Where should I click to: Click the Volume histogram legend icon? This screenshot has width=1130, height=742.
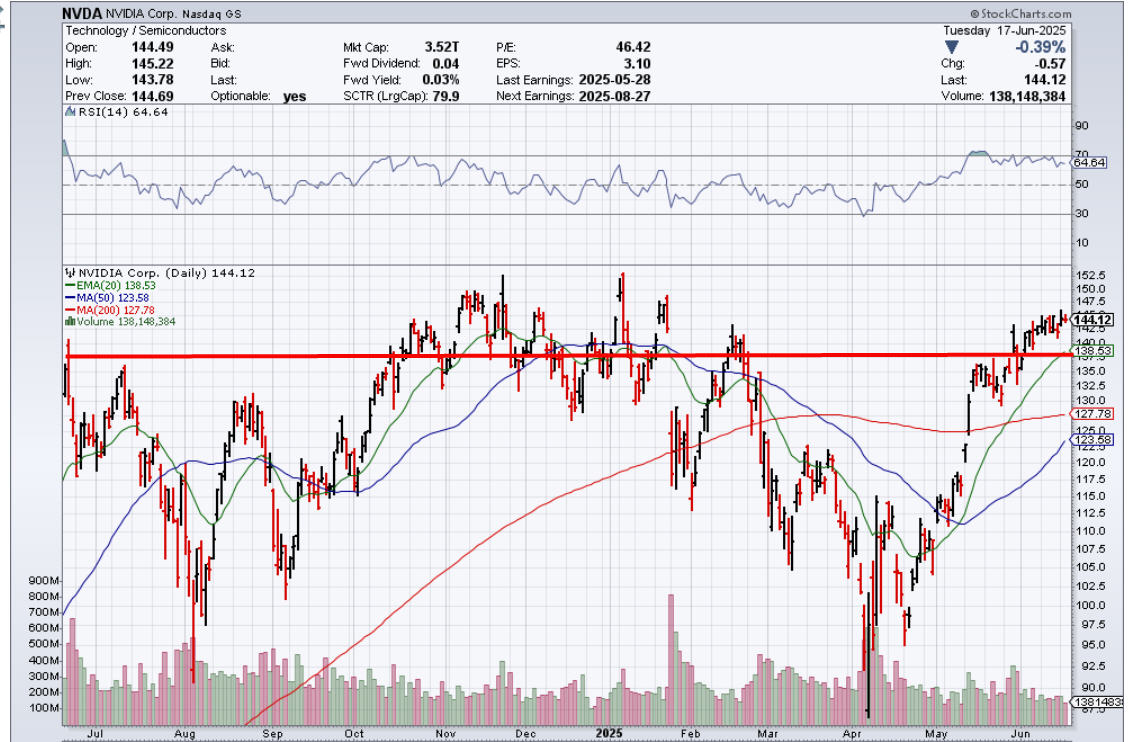[68, 321]
